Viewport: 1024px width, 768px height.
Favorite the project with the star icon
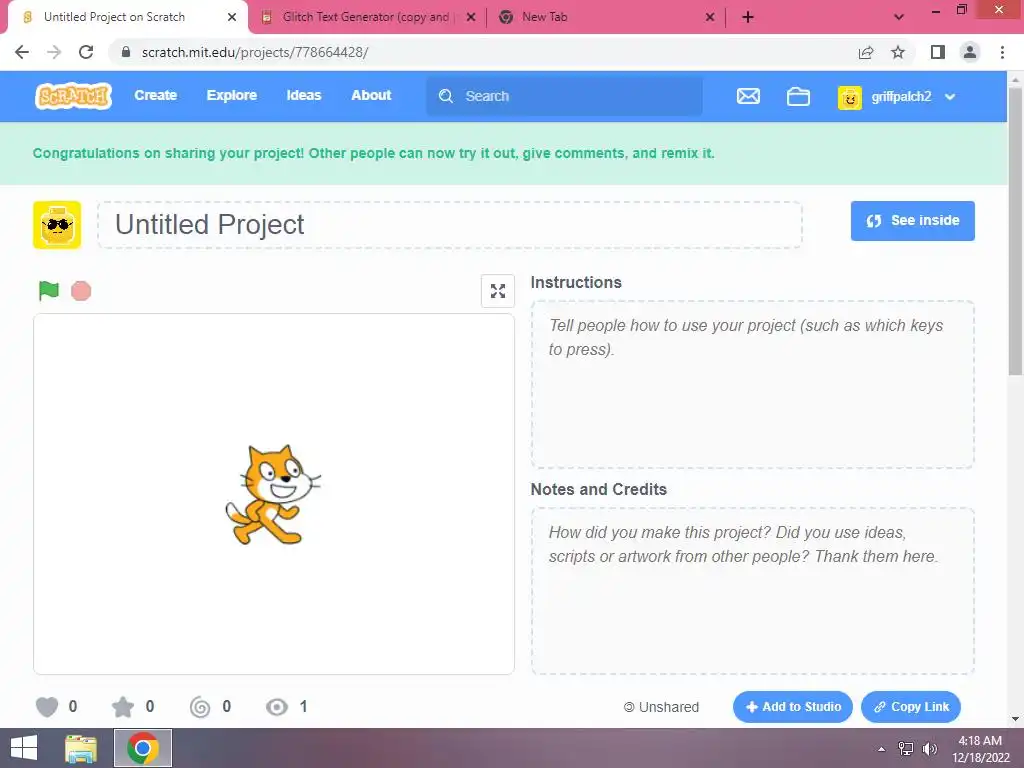click(x=123, y=707)
